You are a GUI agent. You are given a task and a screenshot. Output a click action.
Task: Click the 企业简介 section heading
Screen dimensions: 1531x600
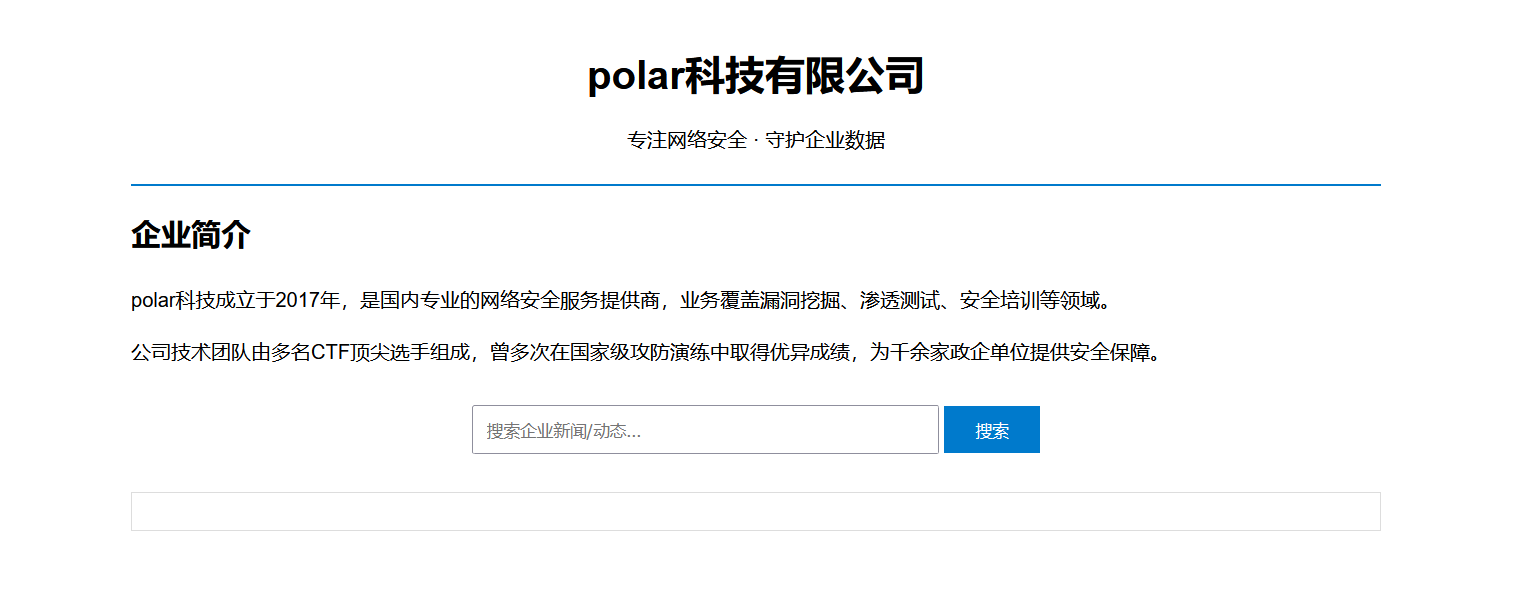click(x=191, y=236)
